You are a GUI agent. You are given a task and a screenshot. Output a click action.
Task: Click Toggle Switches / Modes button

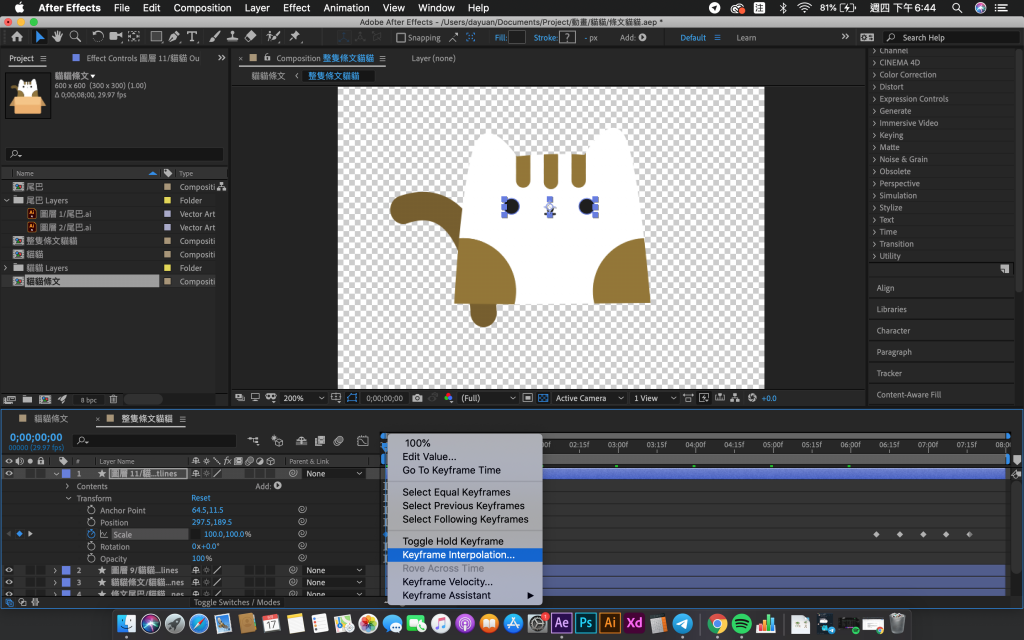coord(237,603)
